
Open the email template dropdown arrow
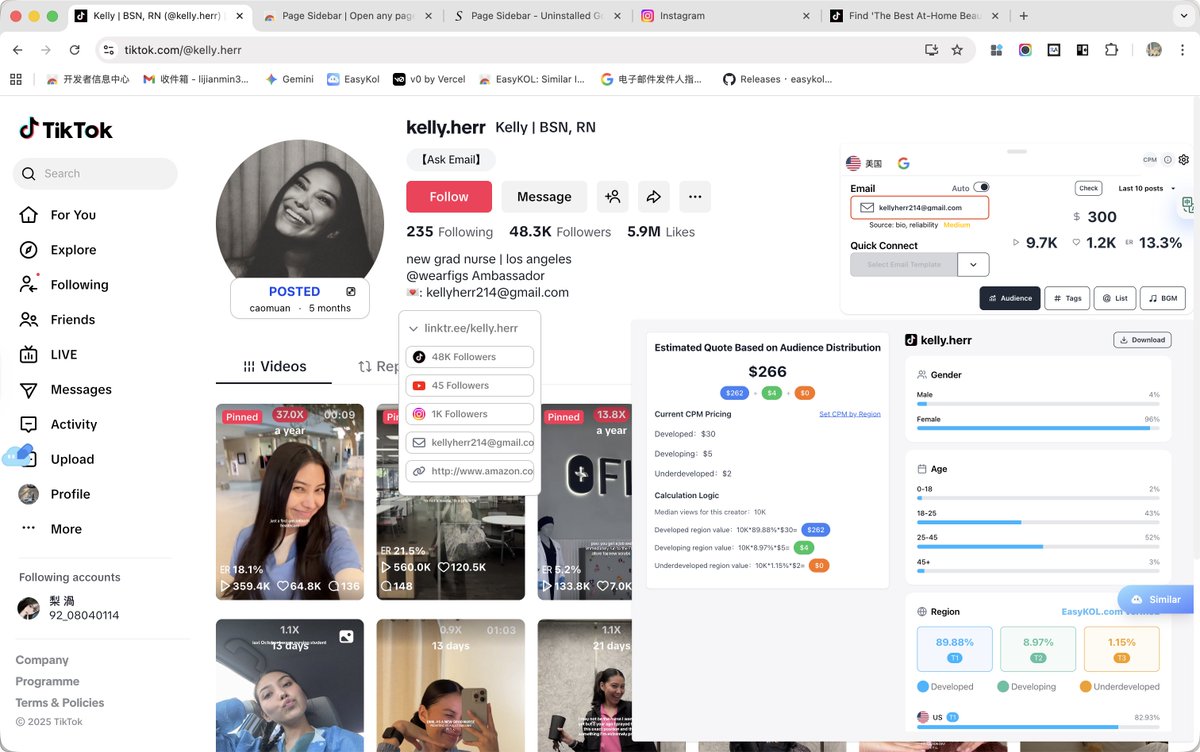pos(973,264)
